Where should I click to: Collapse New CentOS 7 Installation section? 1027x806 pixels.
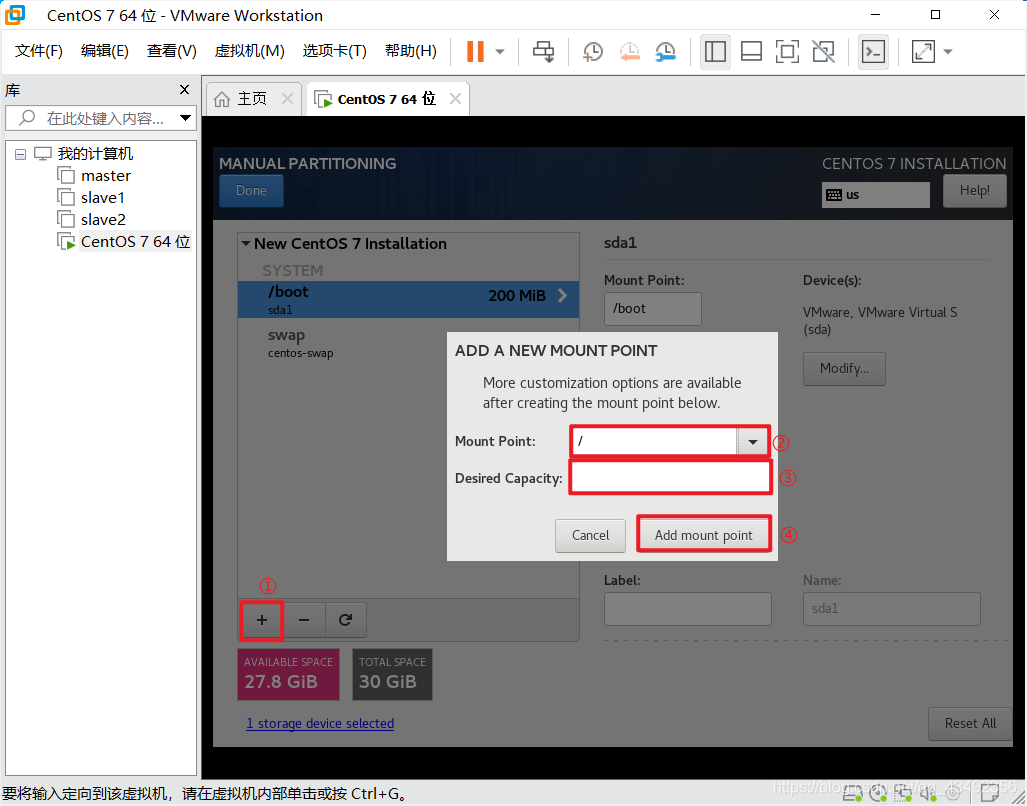pos(246,244)
